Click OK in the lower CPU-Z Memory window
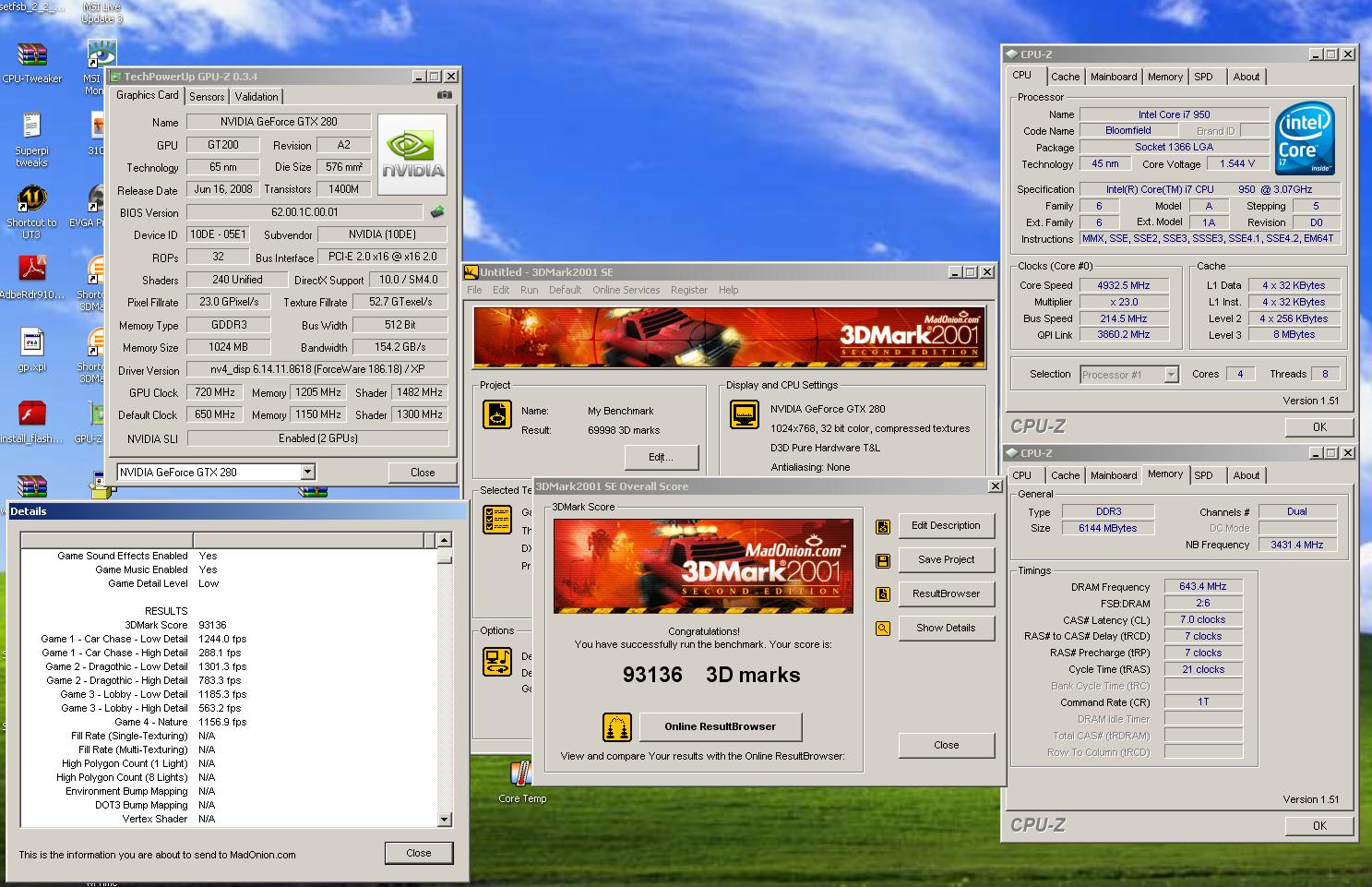This screenshot has height=887, width=1372. click(1319, 826)
